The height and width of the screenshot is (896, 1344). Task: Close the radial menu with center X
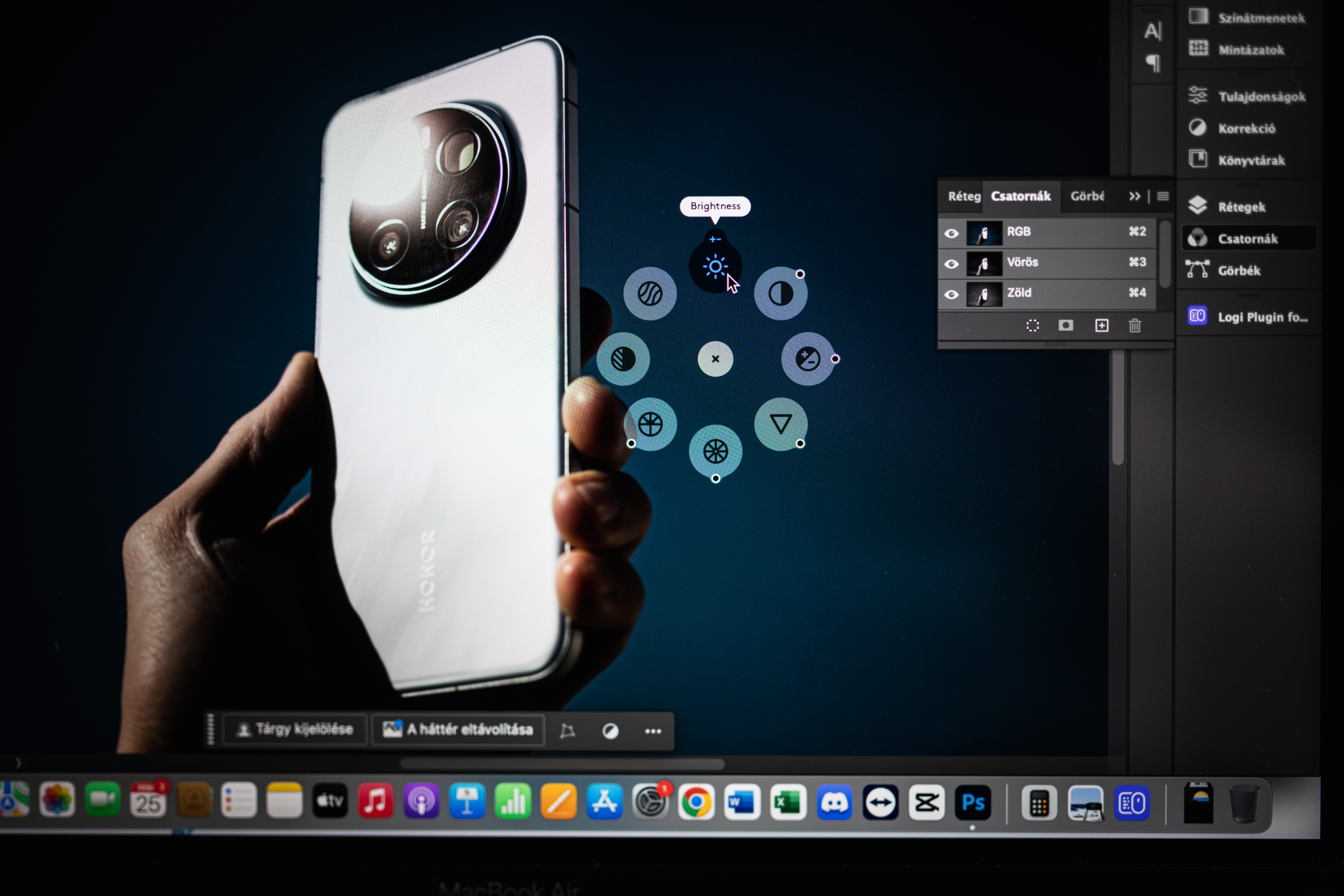point(715,359)
